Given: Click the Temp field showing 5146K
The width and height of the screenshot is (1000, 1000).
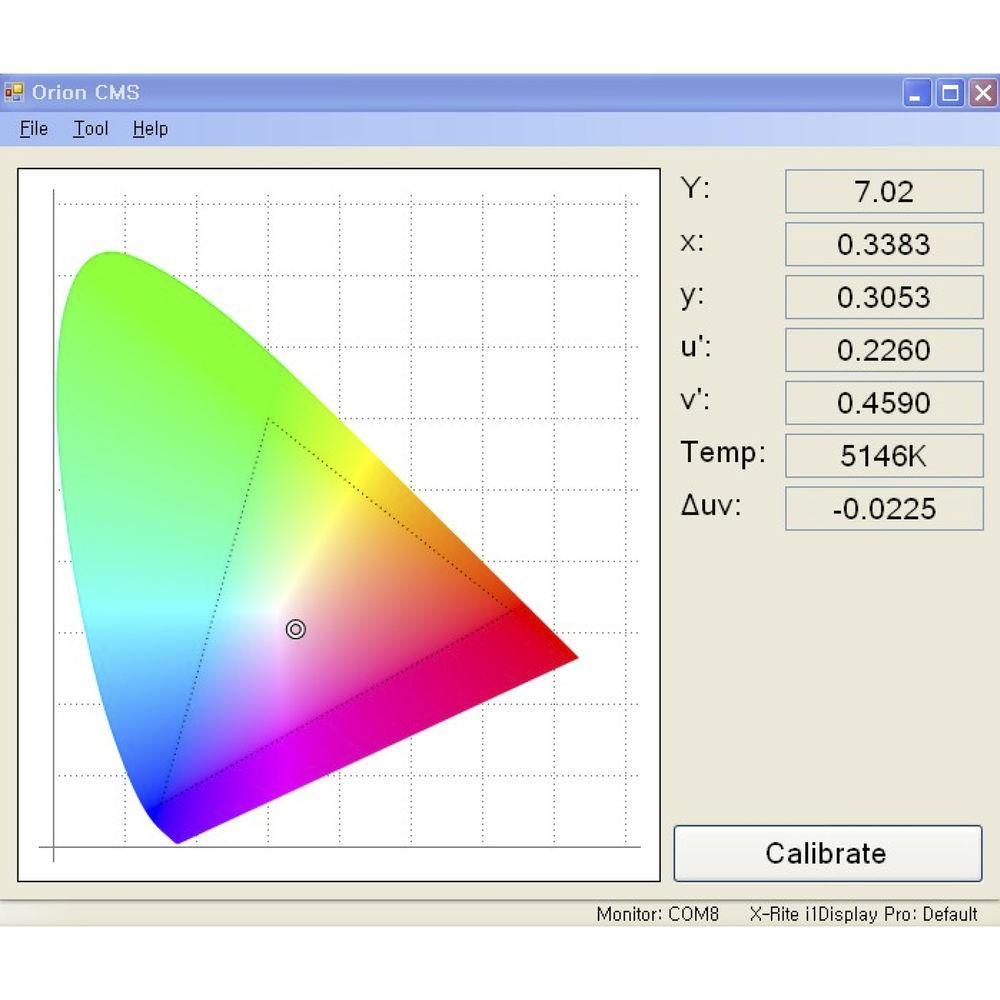Looking at the screenshot, I should point(884,456).
